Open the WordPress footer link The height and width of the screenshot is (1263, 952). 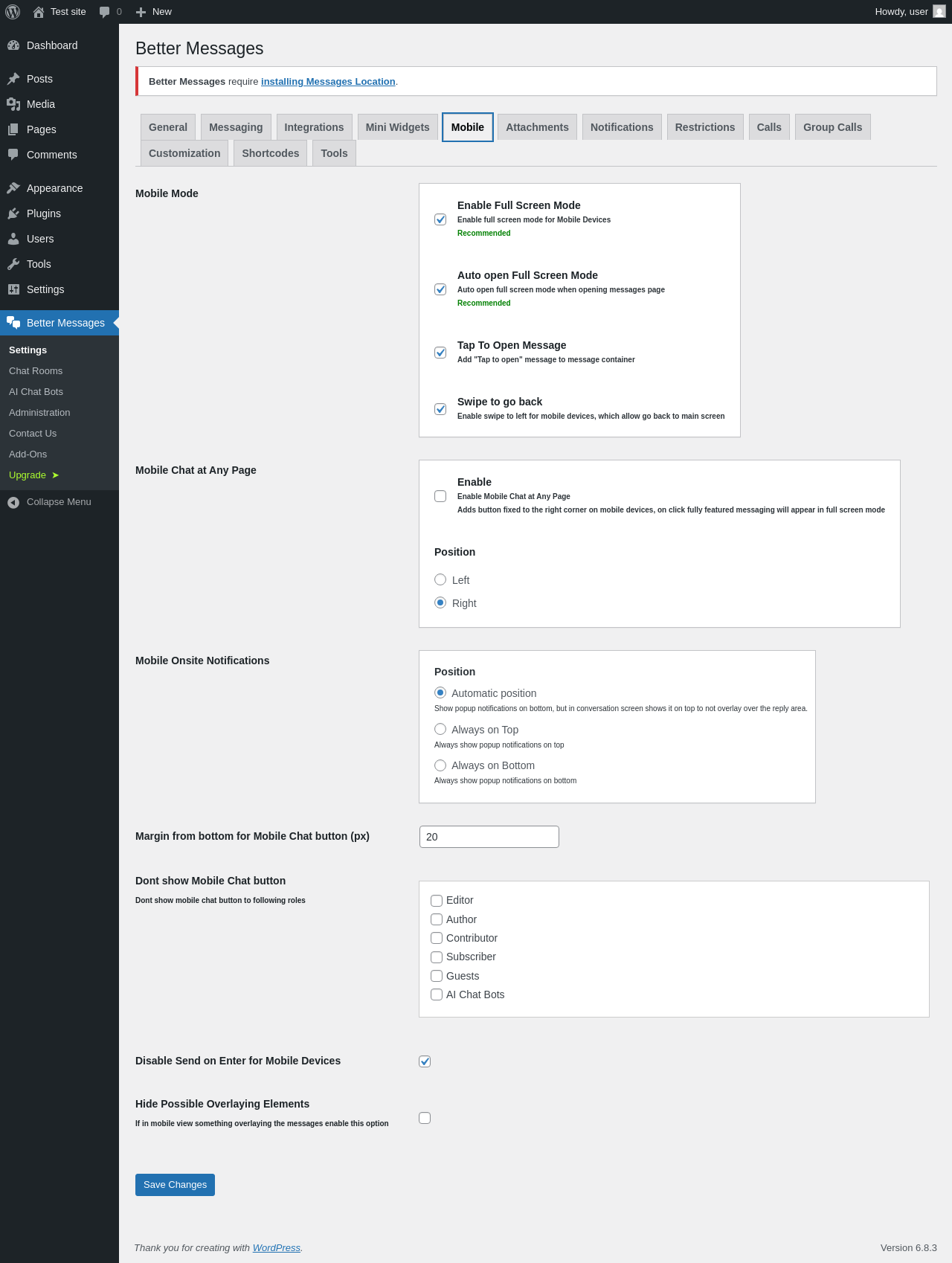pos(277,1248)
